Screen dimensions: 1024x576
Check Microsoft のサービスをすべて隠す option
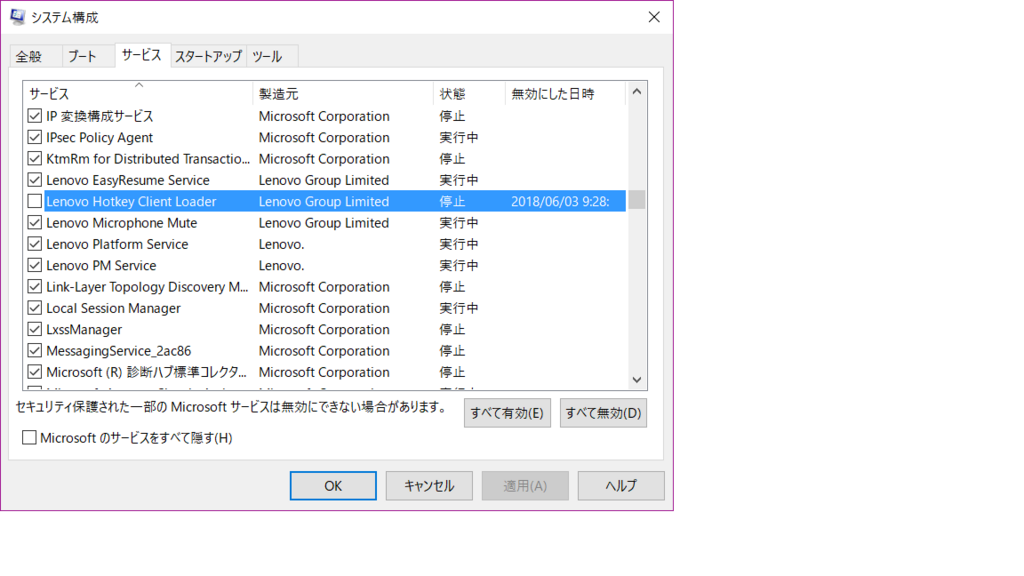pyautogui.click(x=29, y=438)
